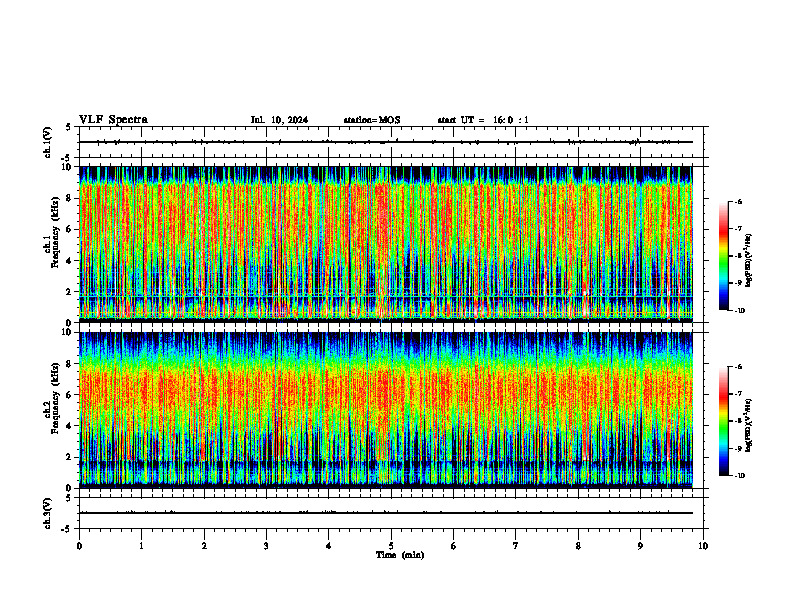Click the "VLF Spectra" plot title
This screenshot has height=612, width=792.
(x=113, y=120)
